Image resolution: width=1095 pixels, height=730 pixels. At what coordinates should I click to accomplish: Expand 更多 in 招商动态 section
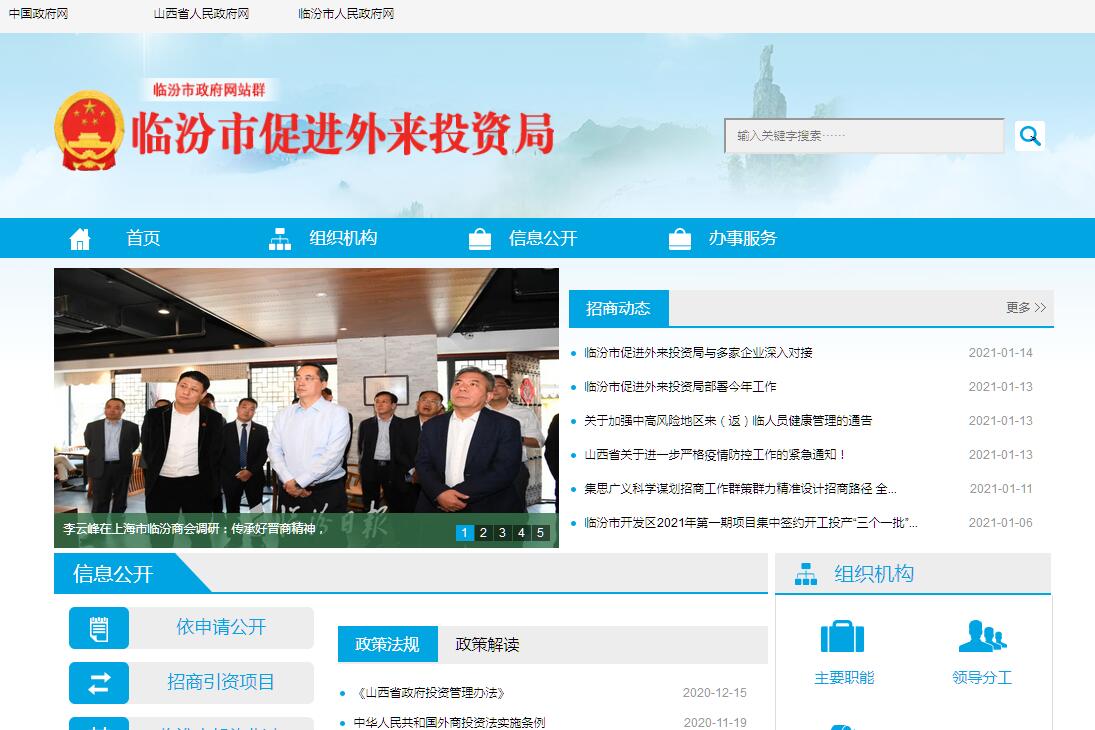[1025, 308]
